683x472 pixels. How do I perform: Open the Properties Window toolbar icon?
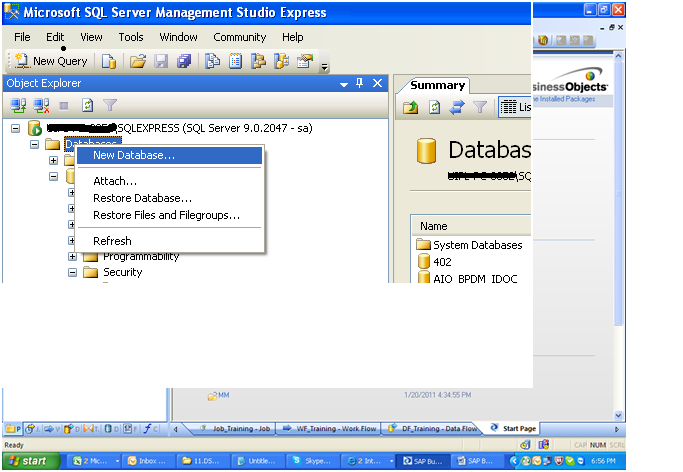pos(305,61)
